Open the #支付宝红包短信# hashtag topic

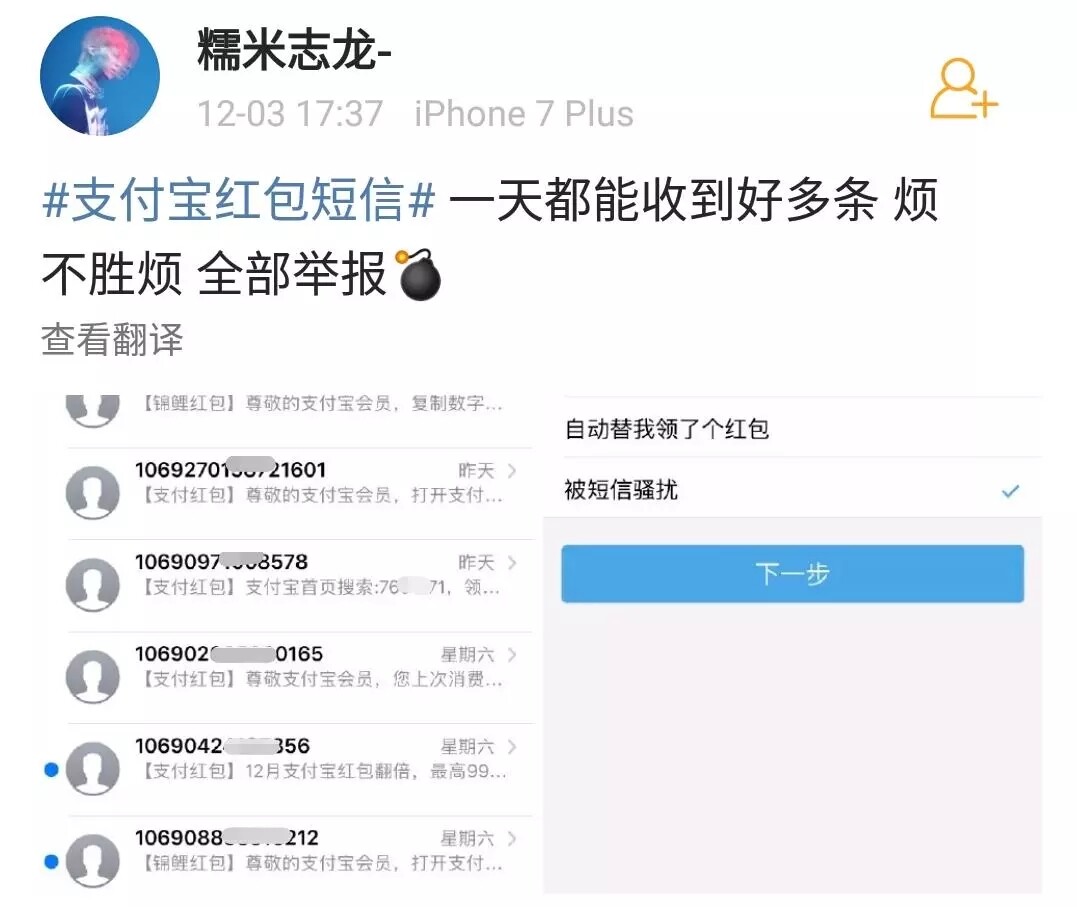pyautogui.click(x=238, y=200)
